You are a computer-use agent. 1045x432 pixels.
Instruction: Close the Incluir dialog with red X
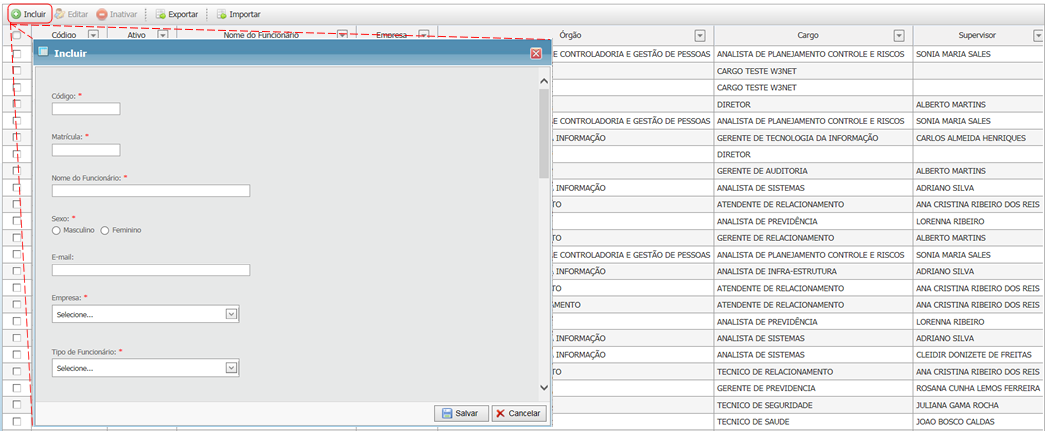tap(536, 53)
